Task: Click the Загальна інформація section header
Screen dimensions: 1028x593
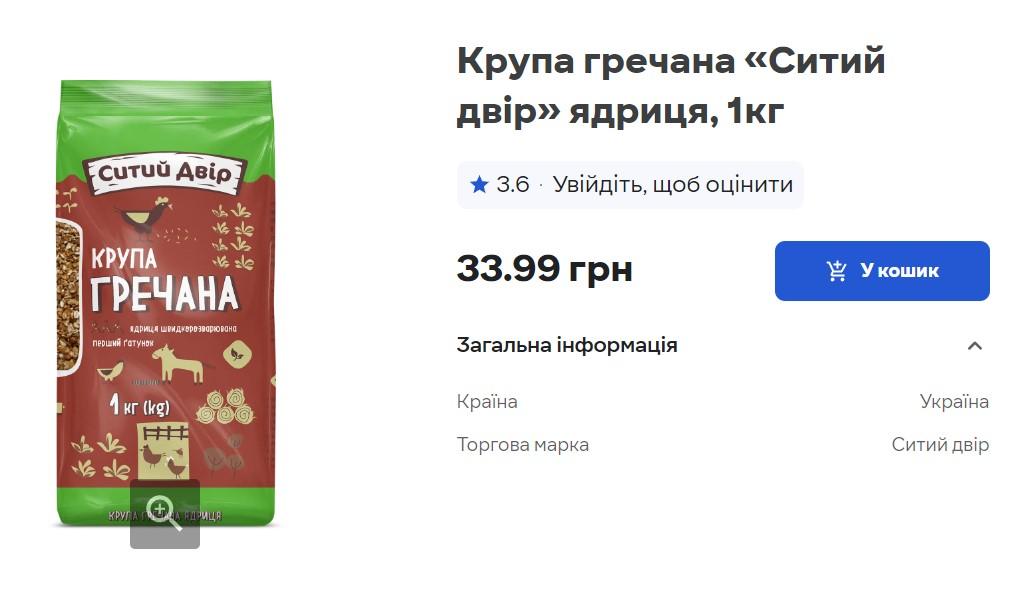Action: [x=722, y=345]
